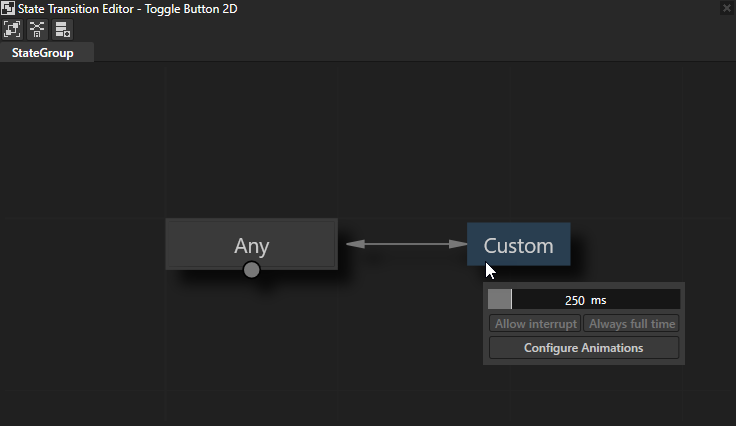
Task: Select the transition line between Any and Custom
Action: [x=405, y=243]
